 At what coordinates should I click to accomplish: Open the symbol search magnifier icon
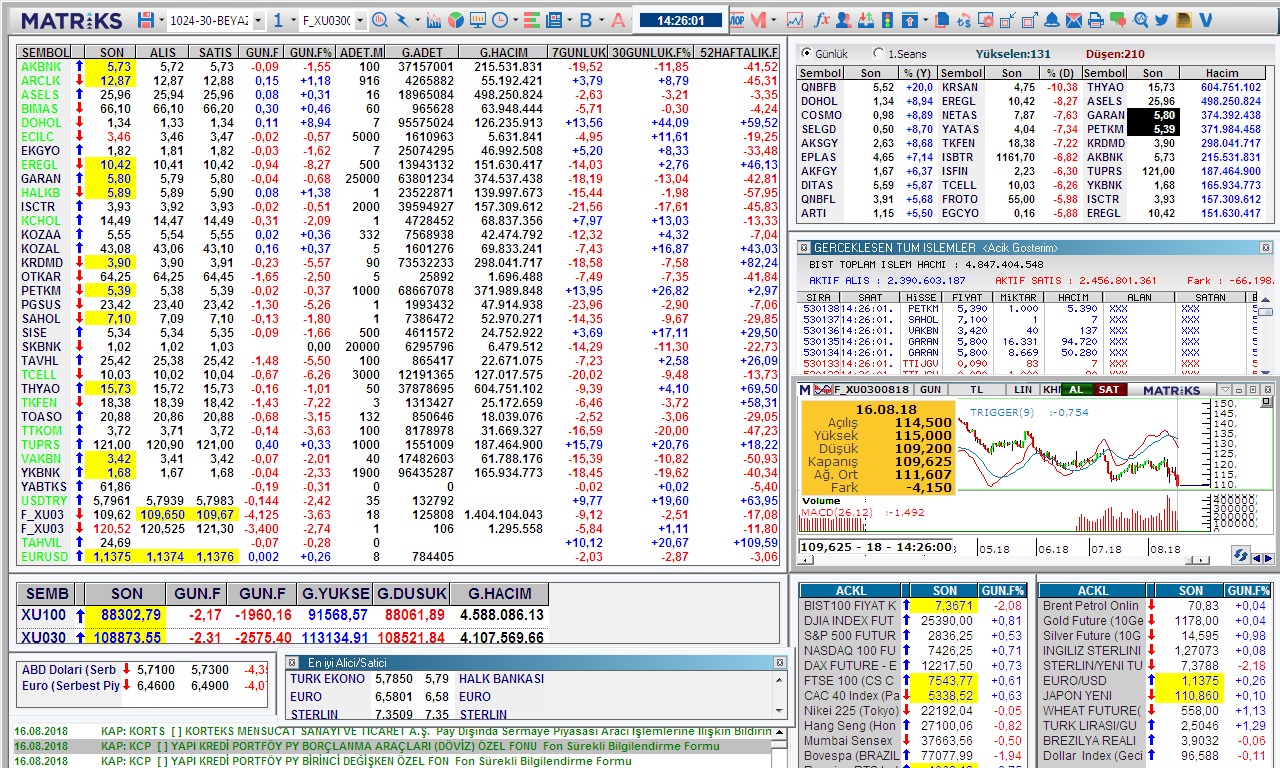380,20
